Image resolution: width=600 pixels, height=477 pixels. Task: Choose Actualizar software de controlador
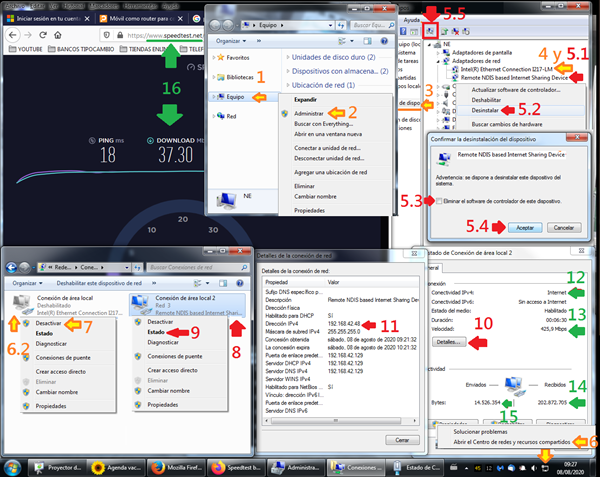(x=516, y=90)
